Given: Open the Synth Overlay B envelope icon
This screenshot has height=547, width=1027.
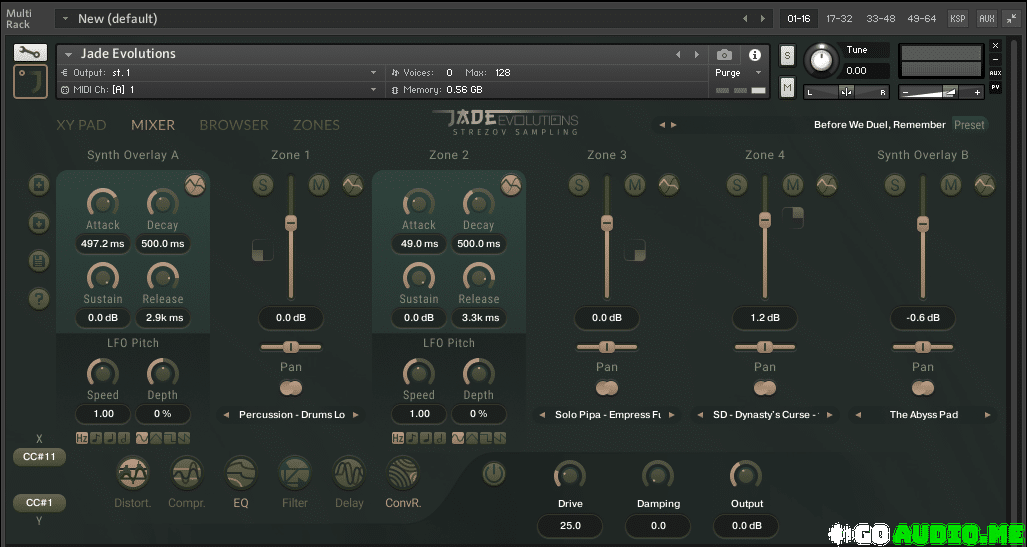Looking at the screenshot, I should click(984, 185).
